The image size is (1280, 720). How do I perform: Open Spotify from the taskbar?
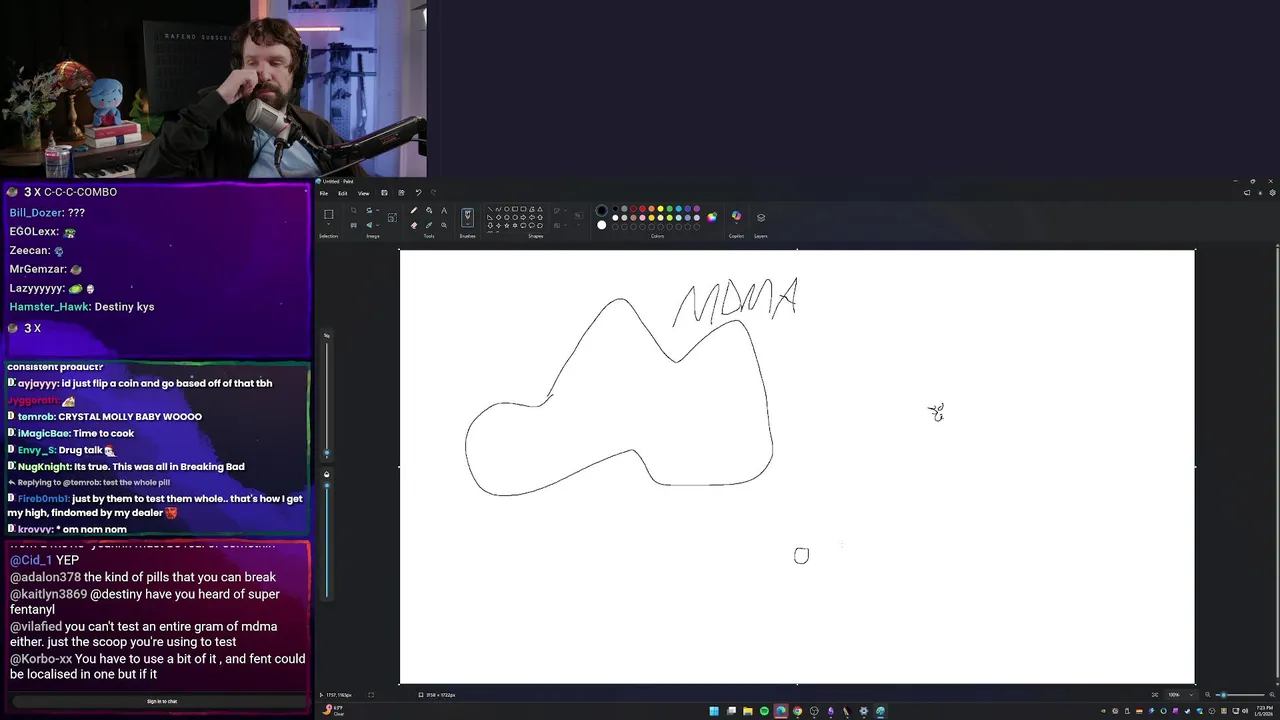[764, 711]
